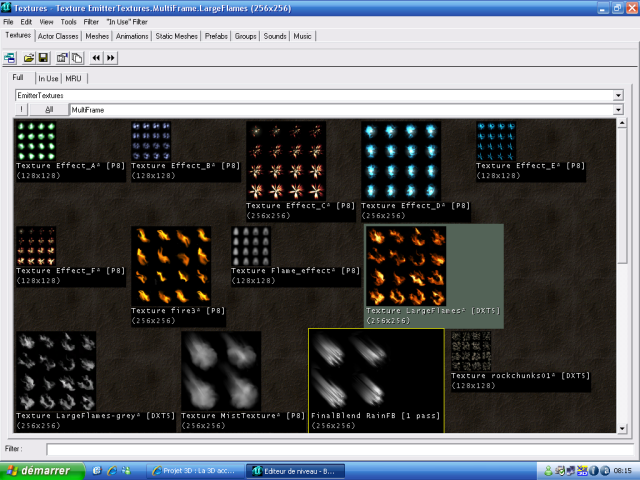Open the Filter menu
Viewport: 640px width, 480px height.
coord(91,22)
